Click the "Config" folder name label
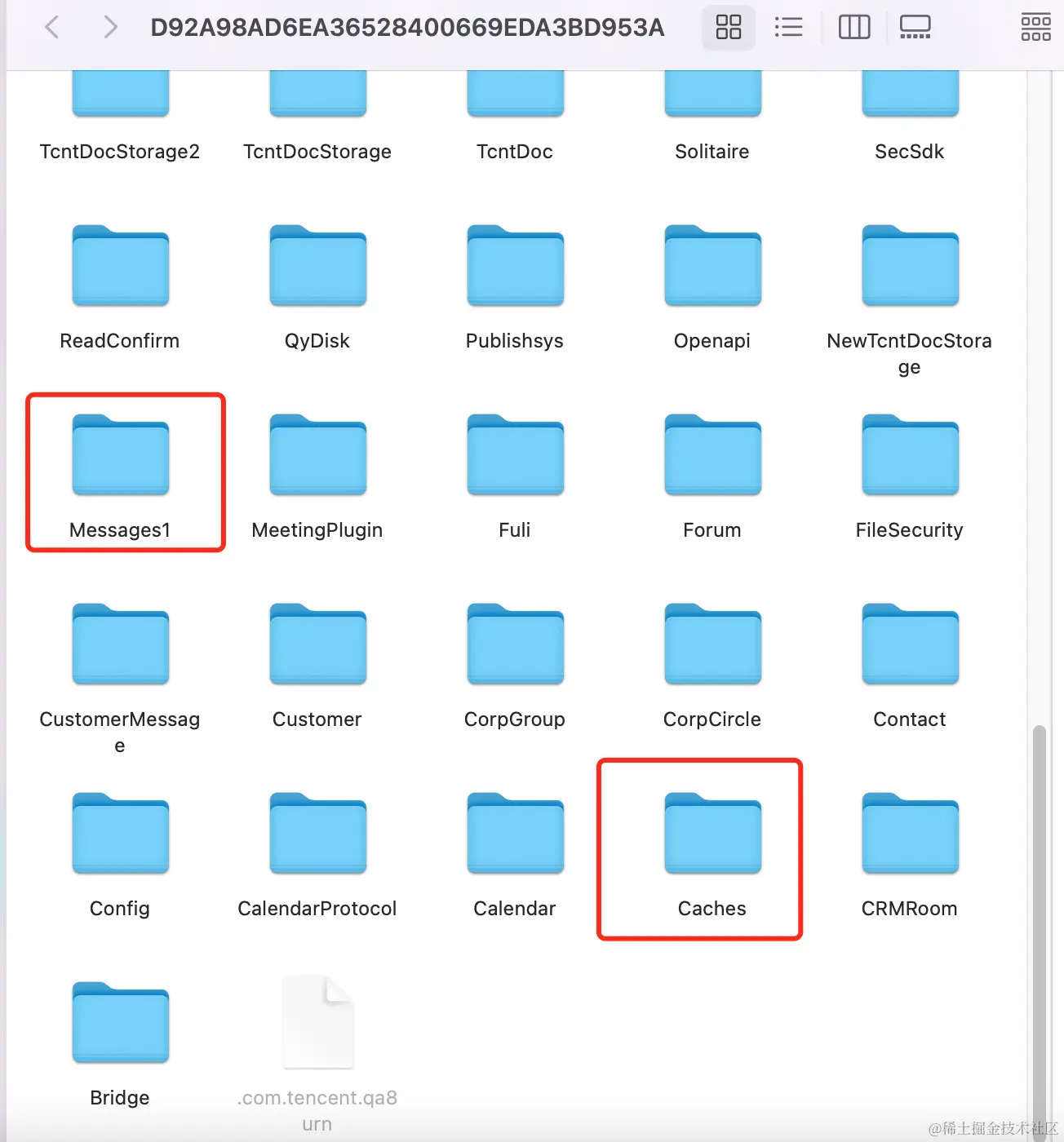 [120, 909]
